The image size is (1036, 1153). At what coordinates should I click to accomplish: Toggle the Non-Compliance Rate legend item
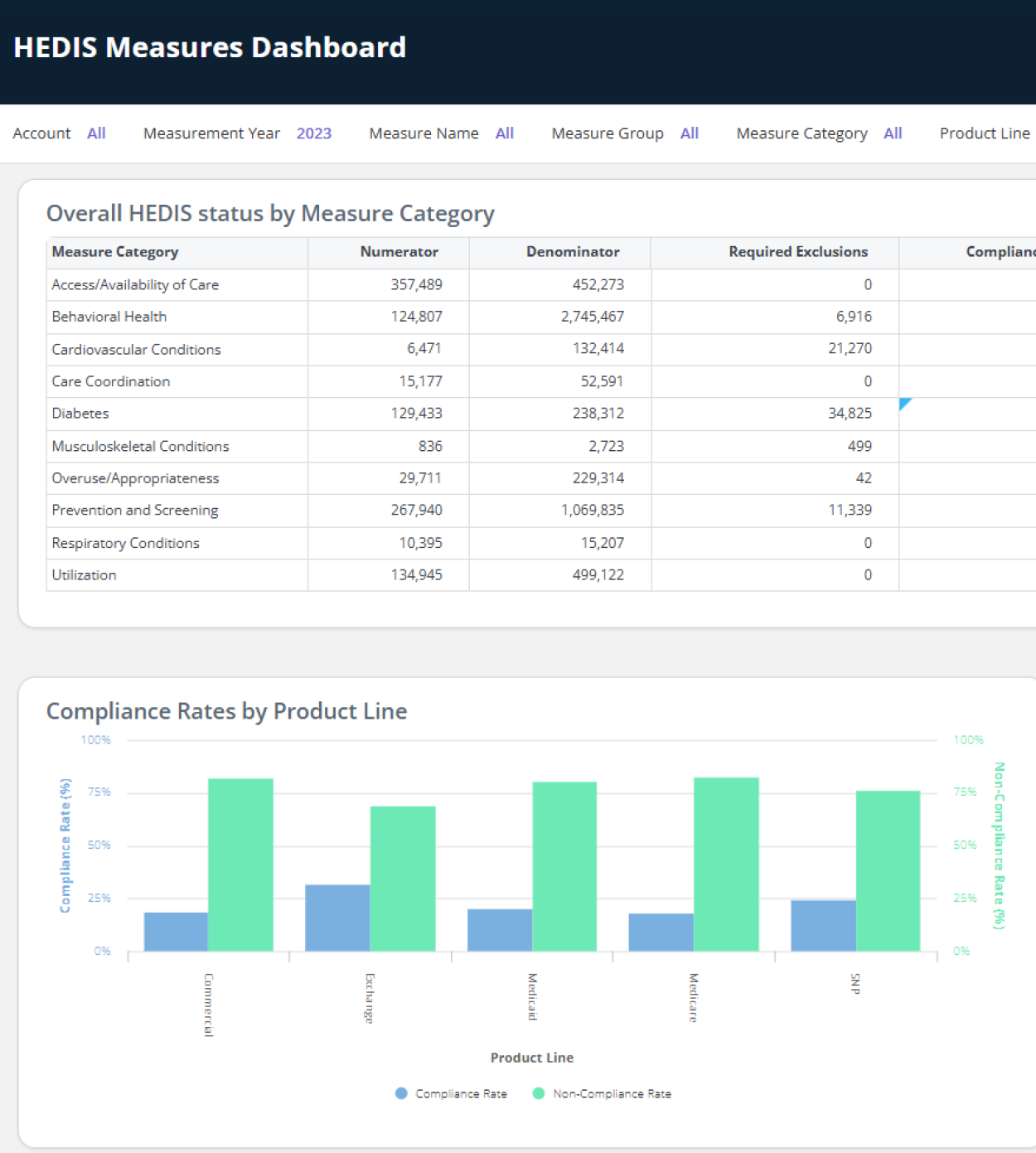(612, 1093)
